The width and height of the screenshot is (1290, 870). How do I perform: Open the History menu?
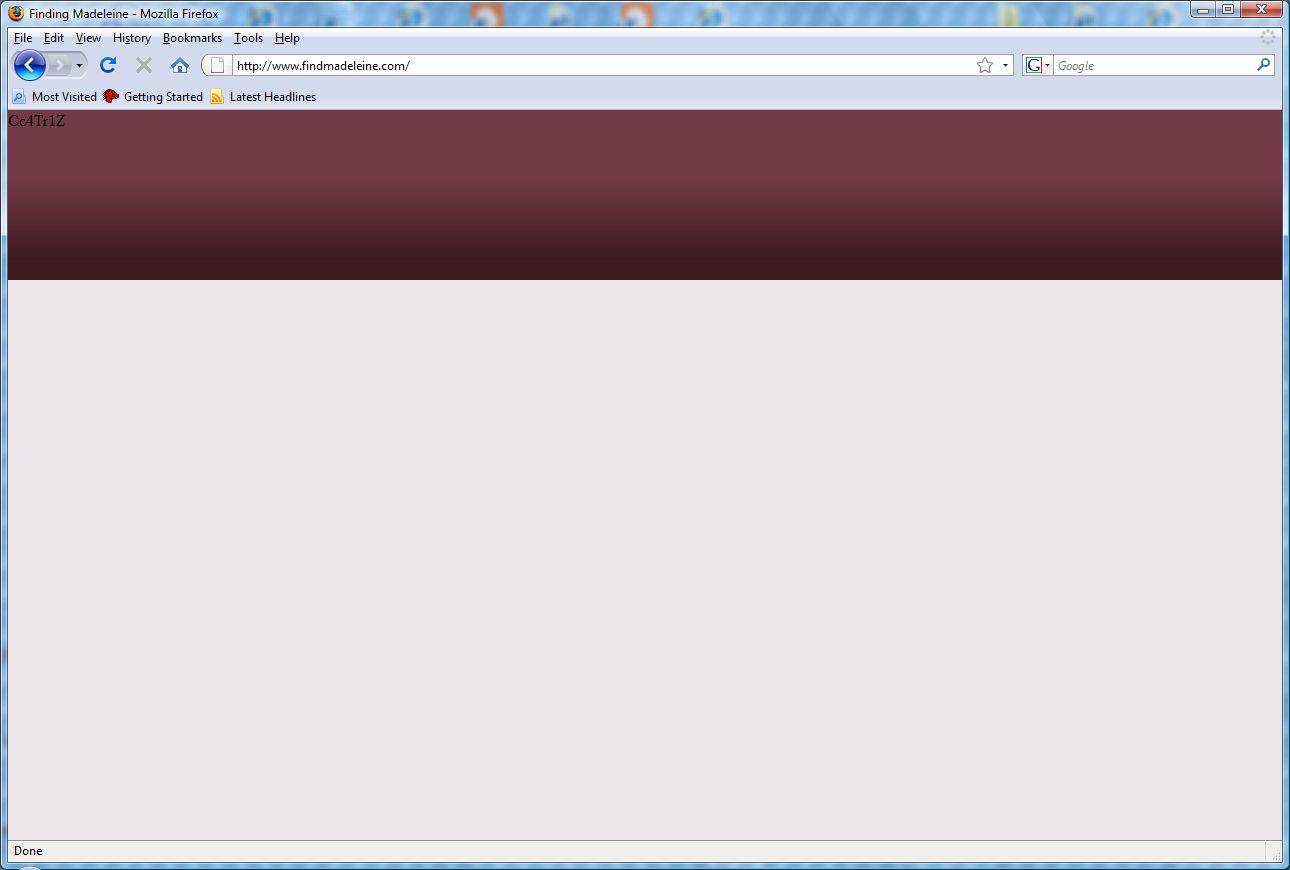(131, 38)
